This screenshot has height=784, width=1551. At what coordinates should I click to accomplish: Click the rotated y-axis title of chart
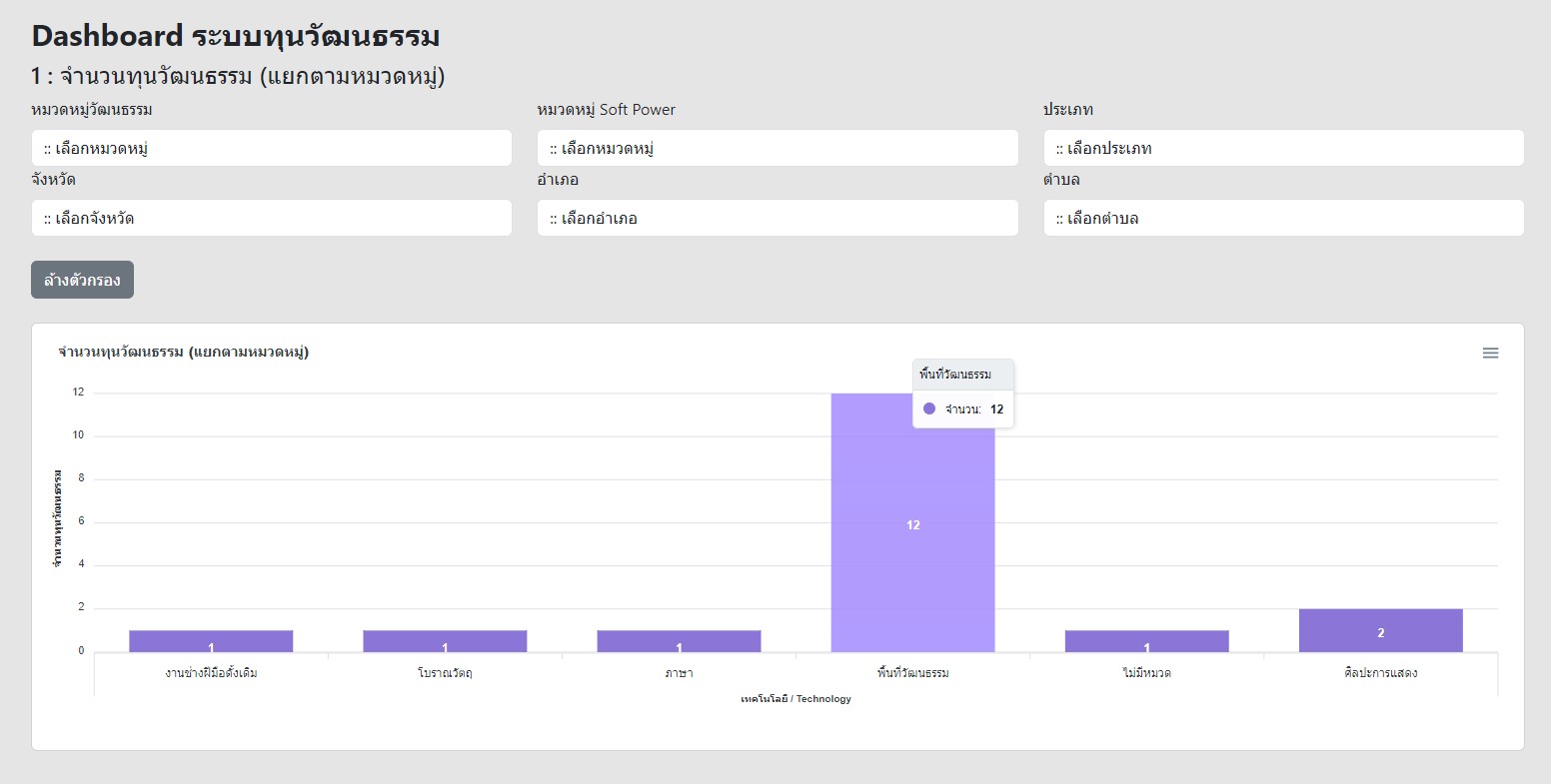click(x=58, y=518)
